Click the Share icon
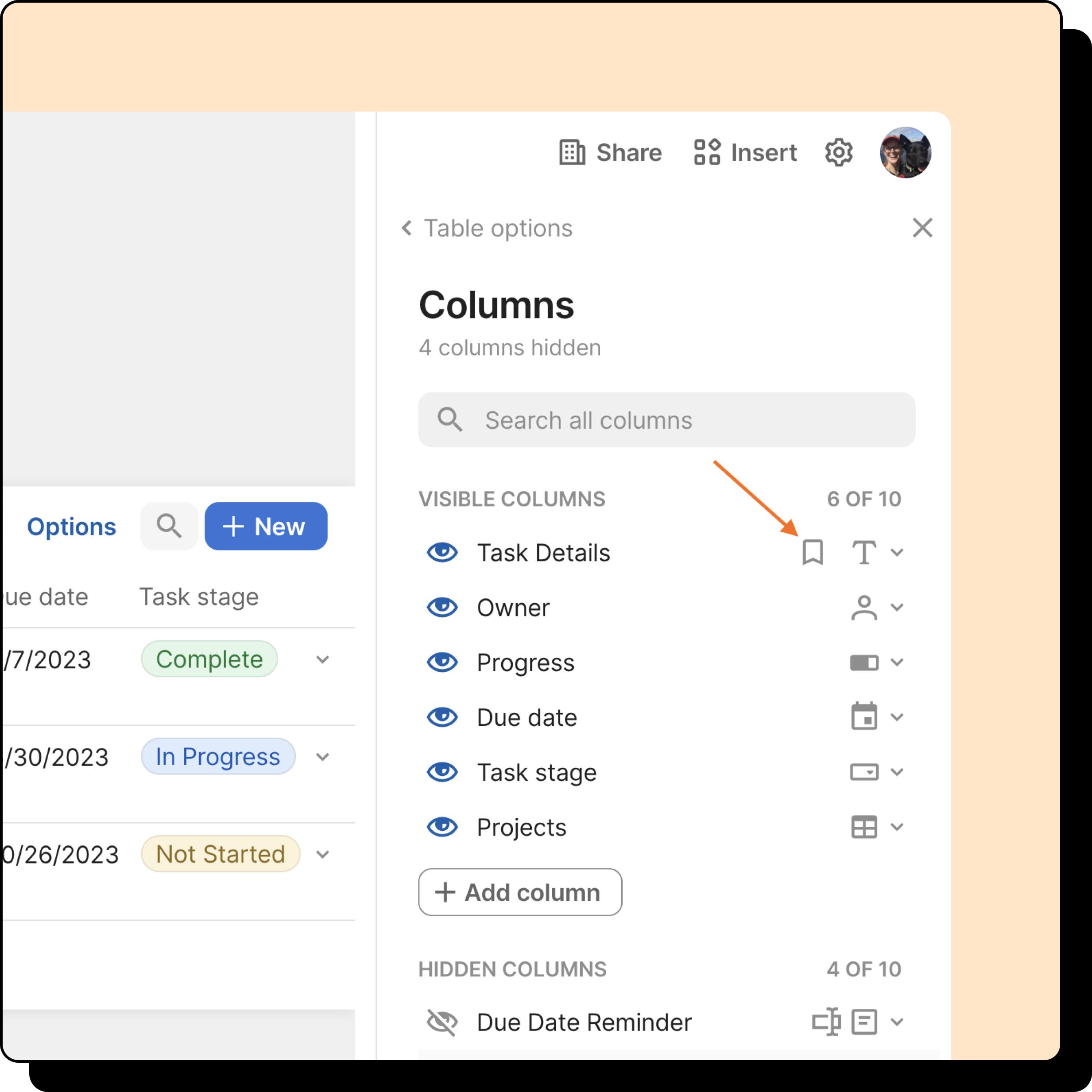The height and width of the screenshot is (1092, 1092). (572, 153)
